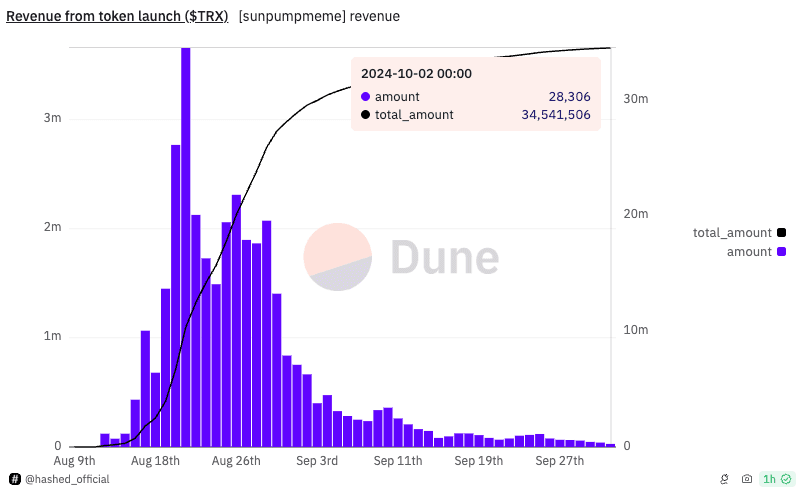The image size is (805, 495).
Task: Click the purple amount legend swatch
Action: (x=781, y=252)
